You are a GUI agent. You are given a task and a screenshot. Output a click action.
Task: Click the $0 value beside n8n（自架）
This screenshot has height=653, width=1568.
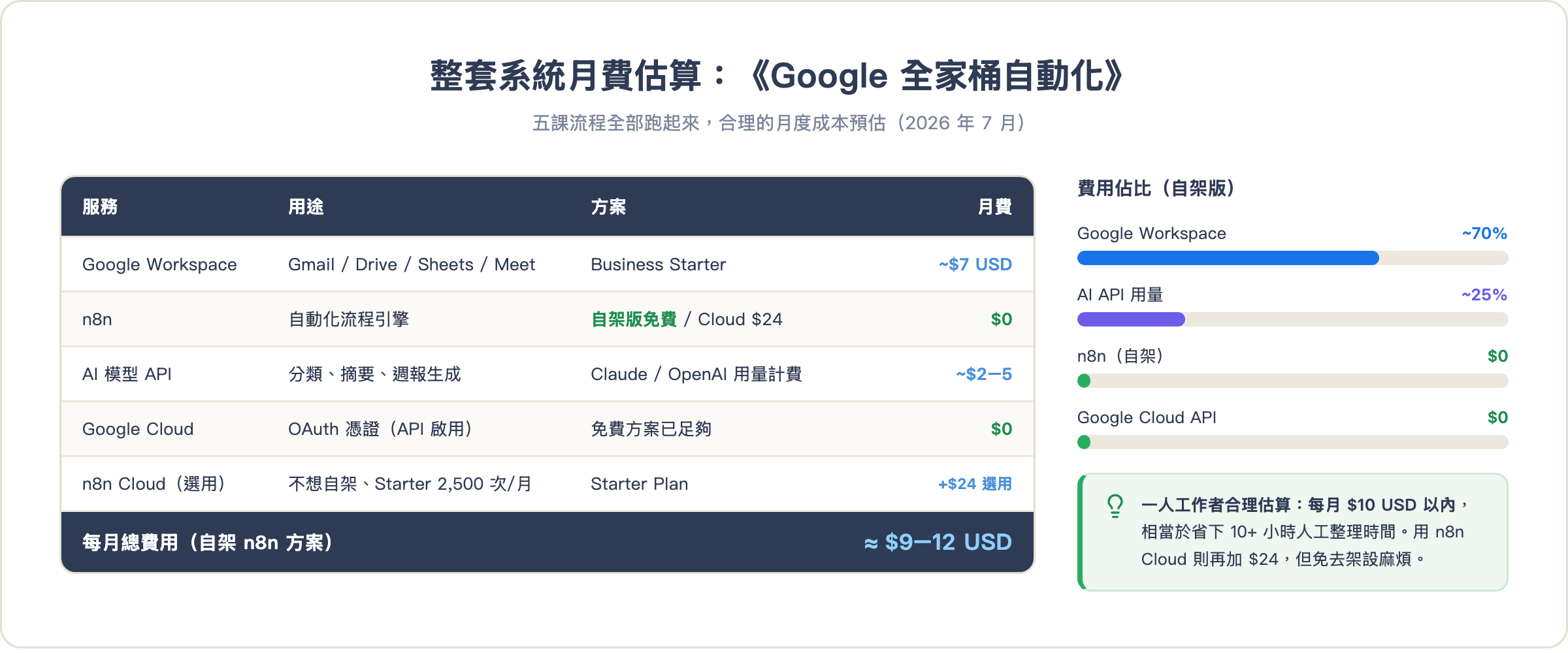click(x=1497, y=356)
